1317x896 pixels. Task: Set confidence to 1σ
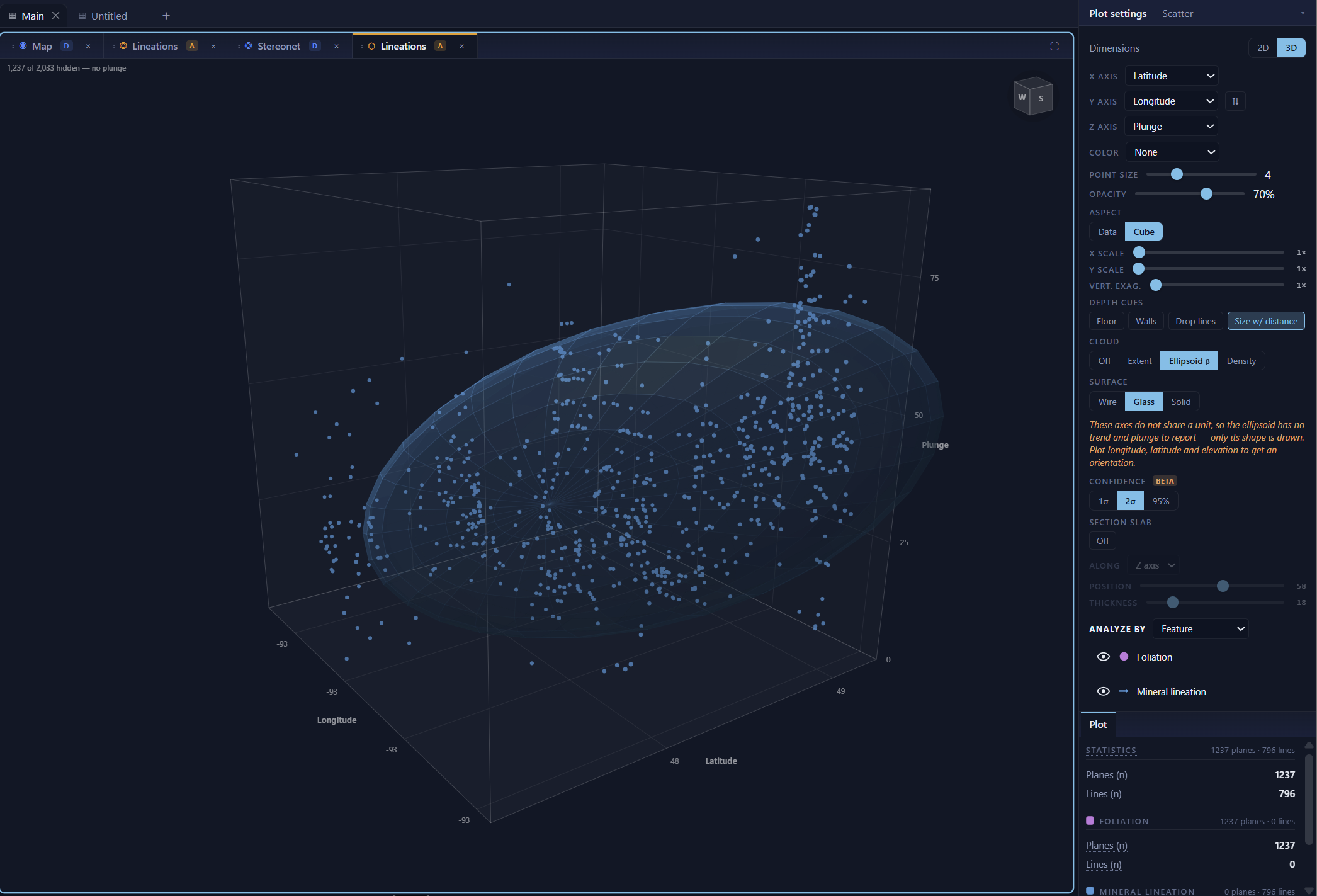(x=1103, y=501)
